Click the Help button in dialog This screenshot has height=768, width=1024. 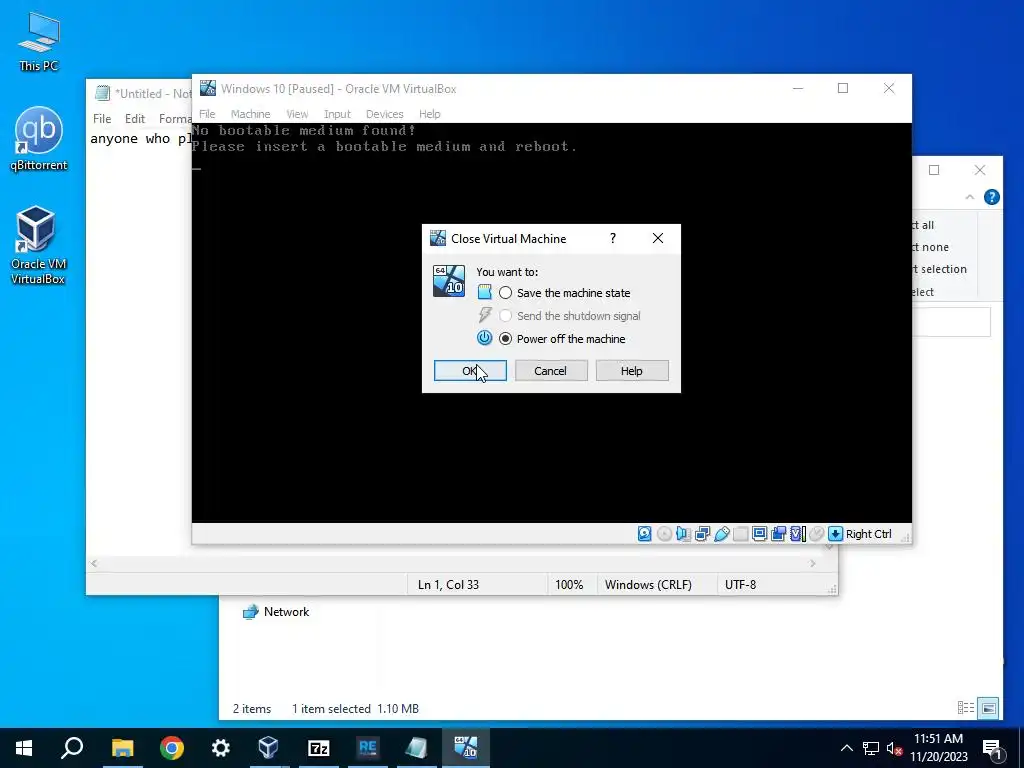[632, 370]
